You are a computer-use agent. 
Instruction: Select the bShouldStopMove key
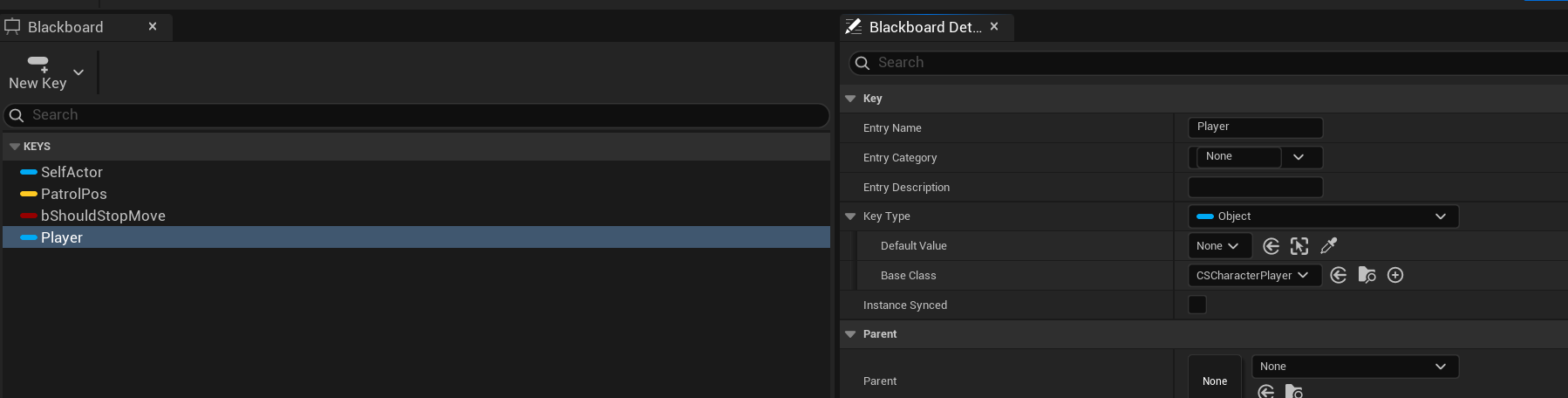click(416, 216)
